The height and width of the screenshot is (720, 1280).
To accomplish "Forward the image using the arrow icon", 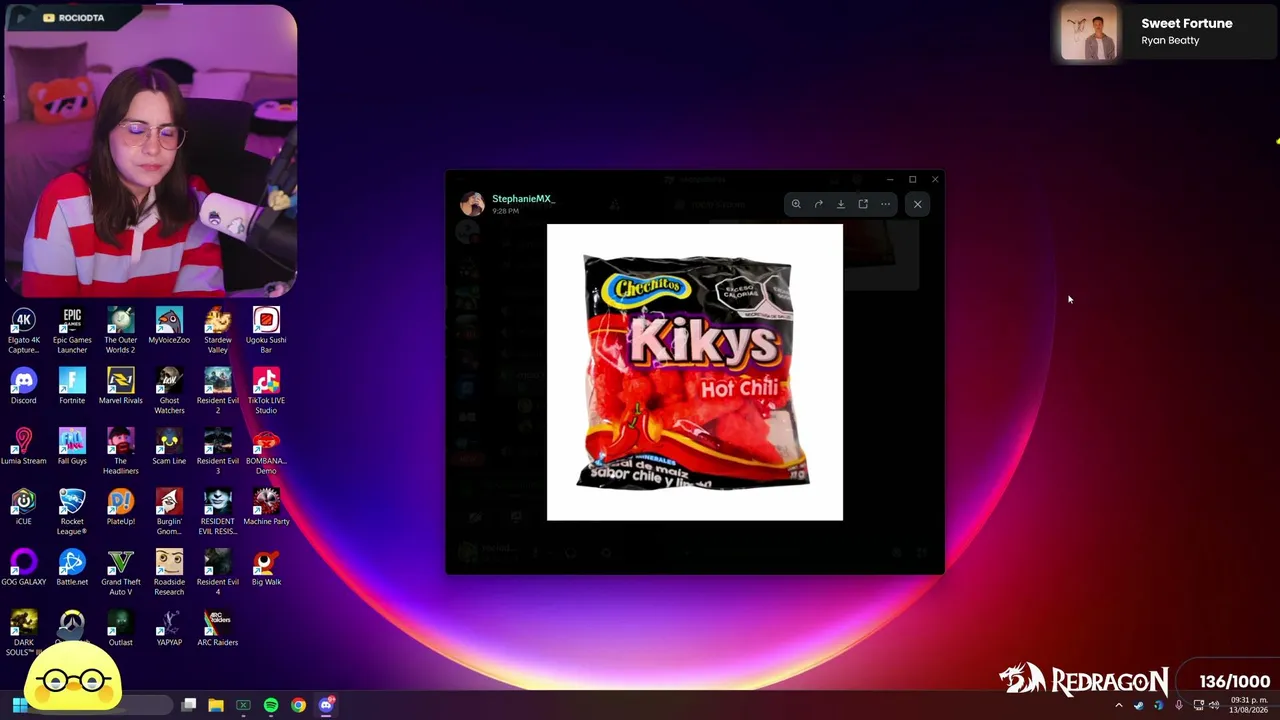I will pos(818,204).
